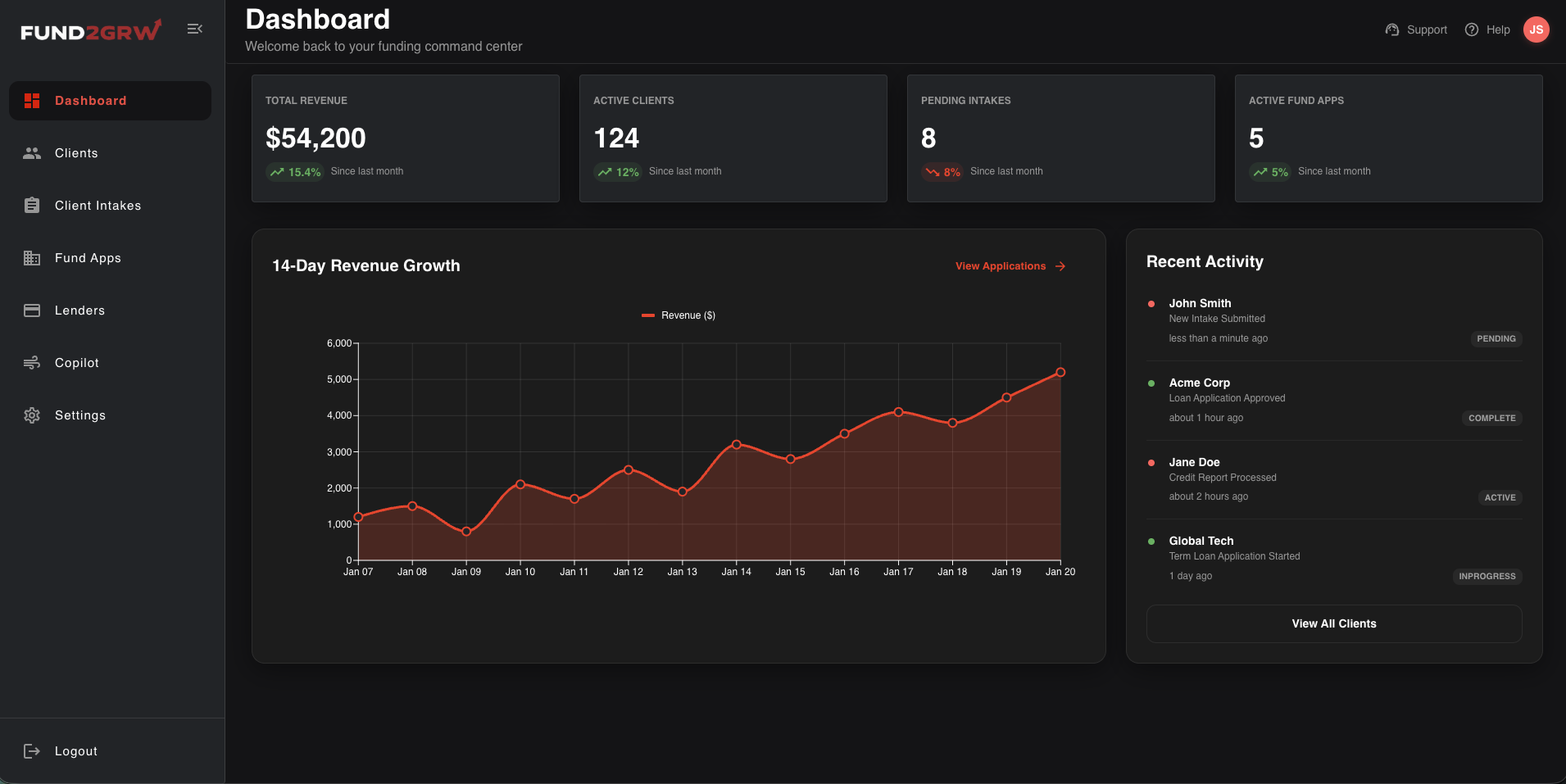Expand Acme Corp activity entry
Image resolution: width=1566 pixels, height=784 pixels.
[x=1199, y=383]
